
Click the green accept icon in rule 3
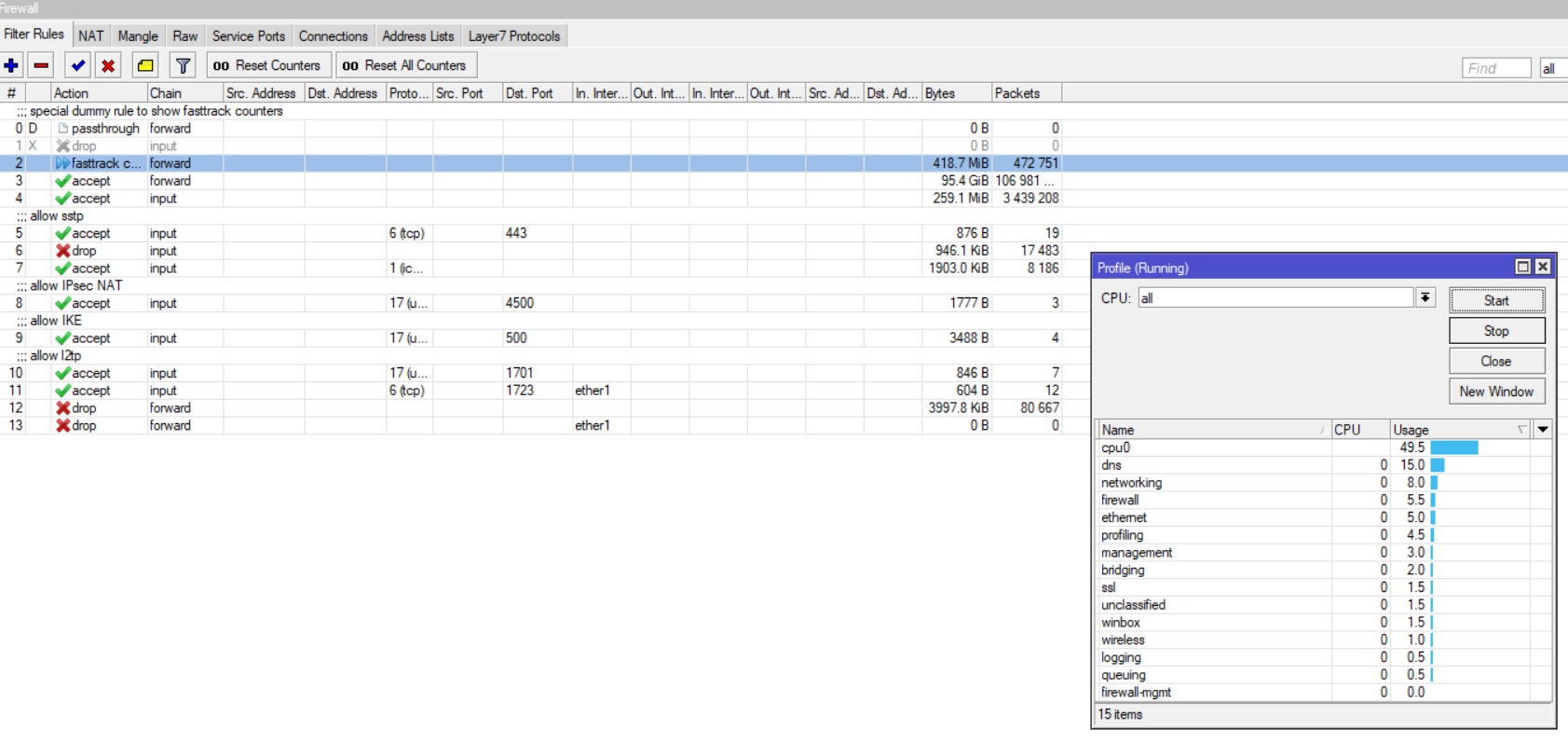tap(63, 181)
